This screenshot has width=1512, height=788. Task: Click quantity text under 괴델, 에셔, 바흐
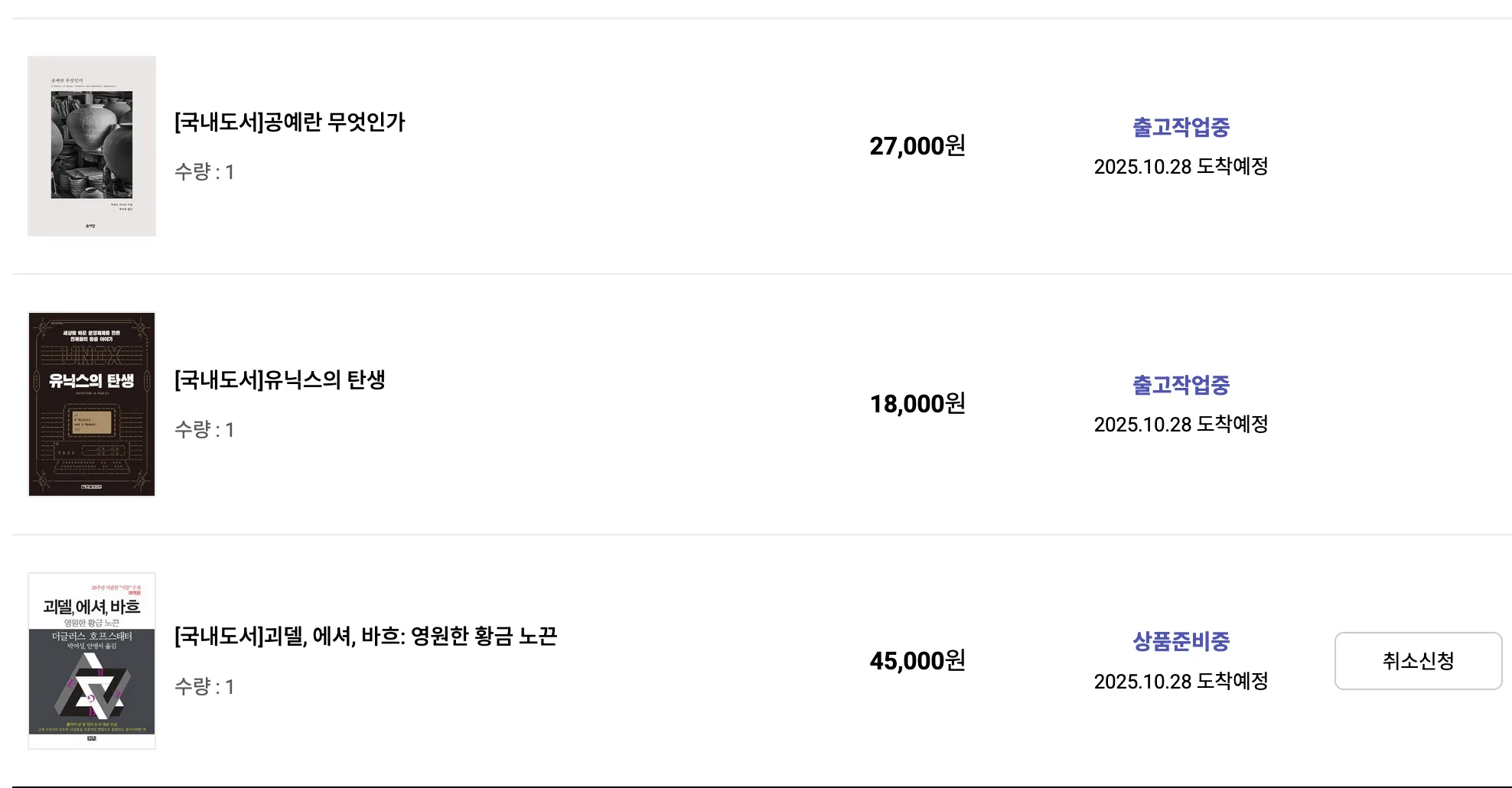click(204, 686)
